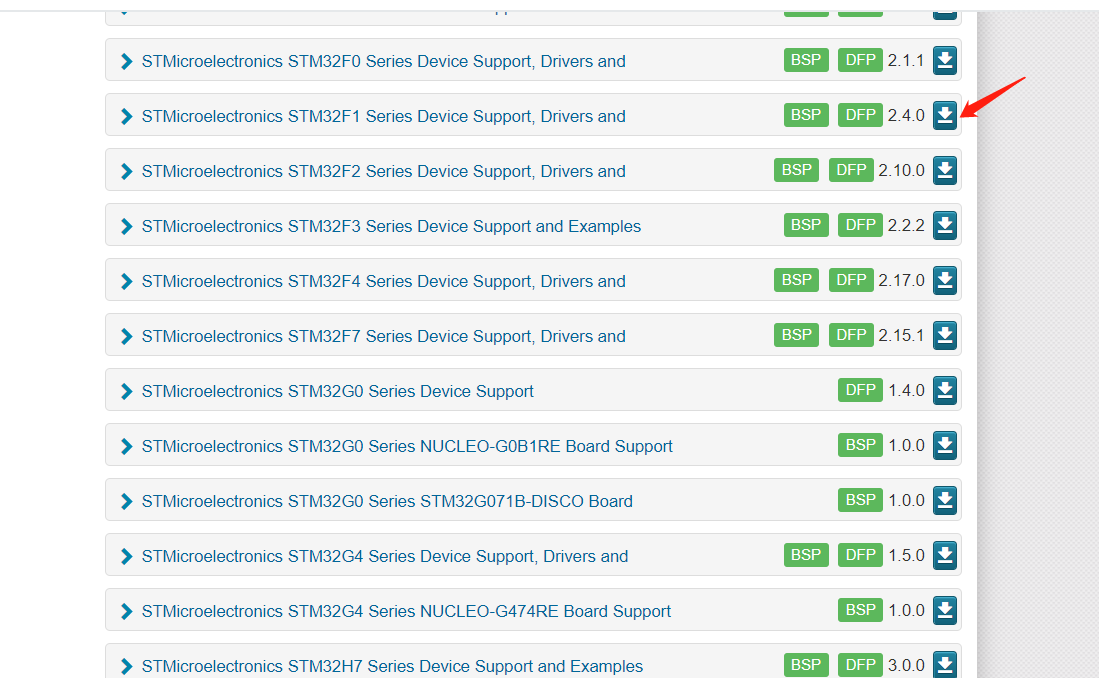Viewport: 1099px width, 678px height.
Task: Click the BSP badge on STM32F0 row
Action: [806, 60]
